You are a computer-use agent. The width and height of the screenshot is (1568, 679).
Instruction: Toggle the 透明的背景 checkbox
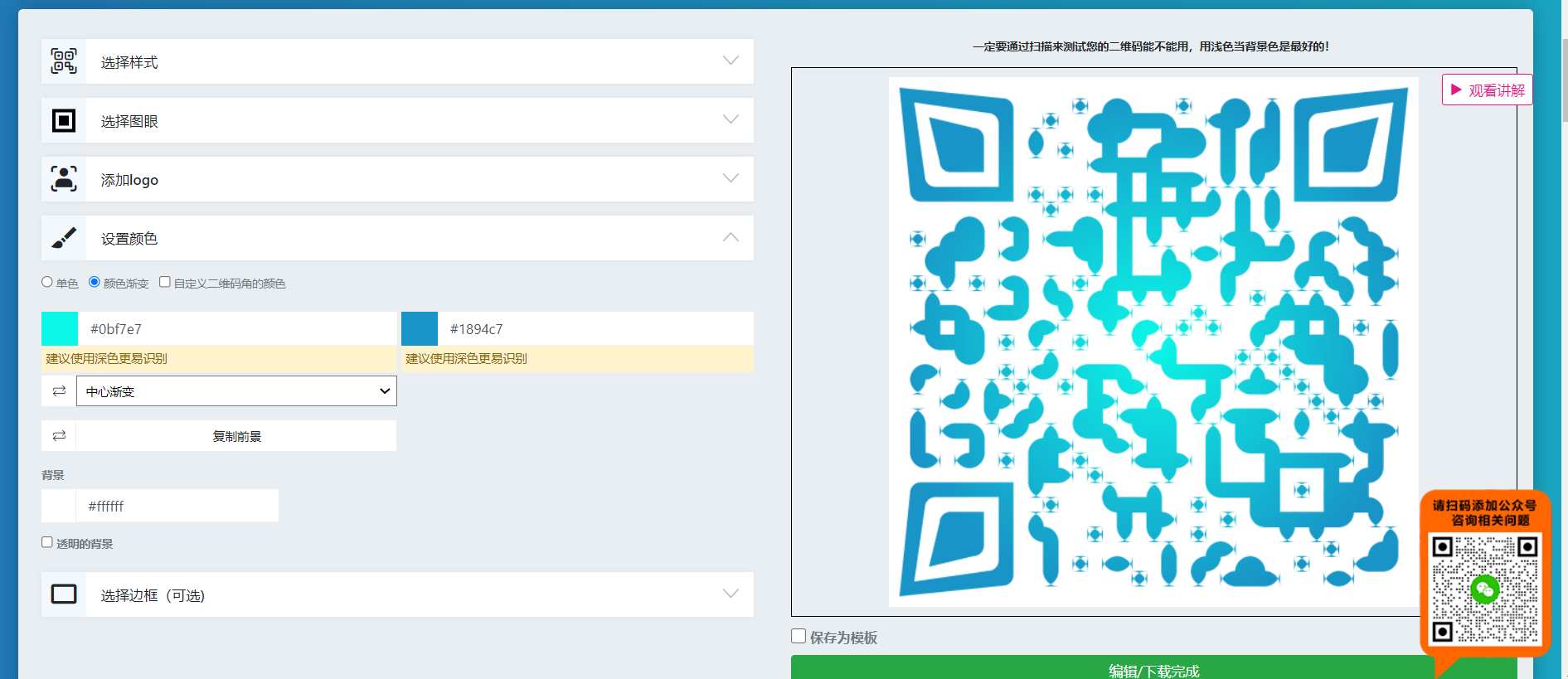(47, 542)
